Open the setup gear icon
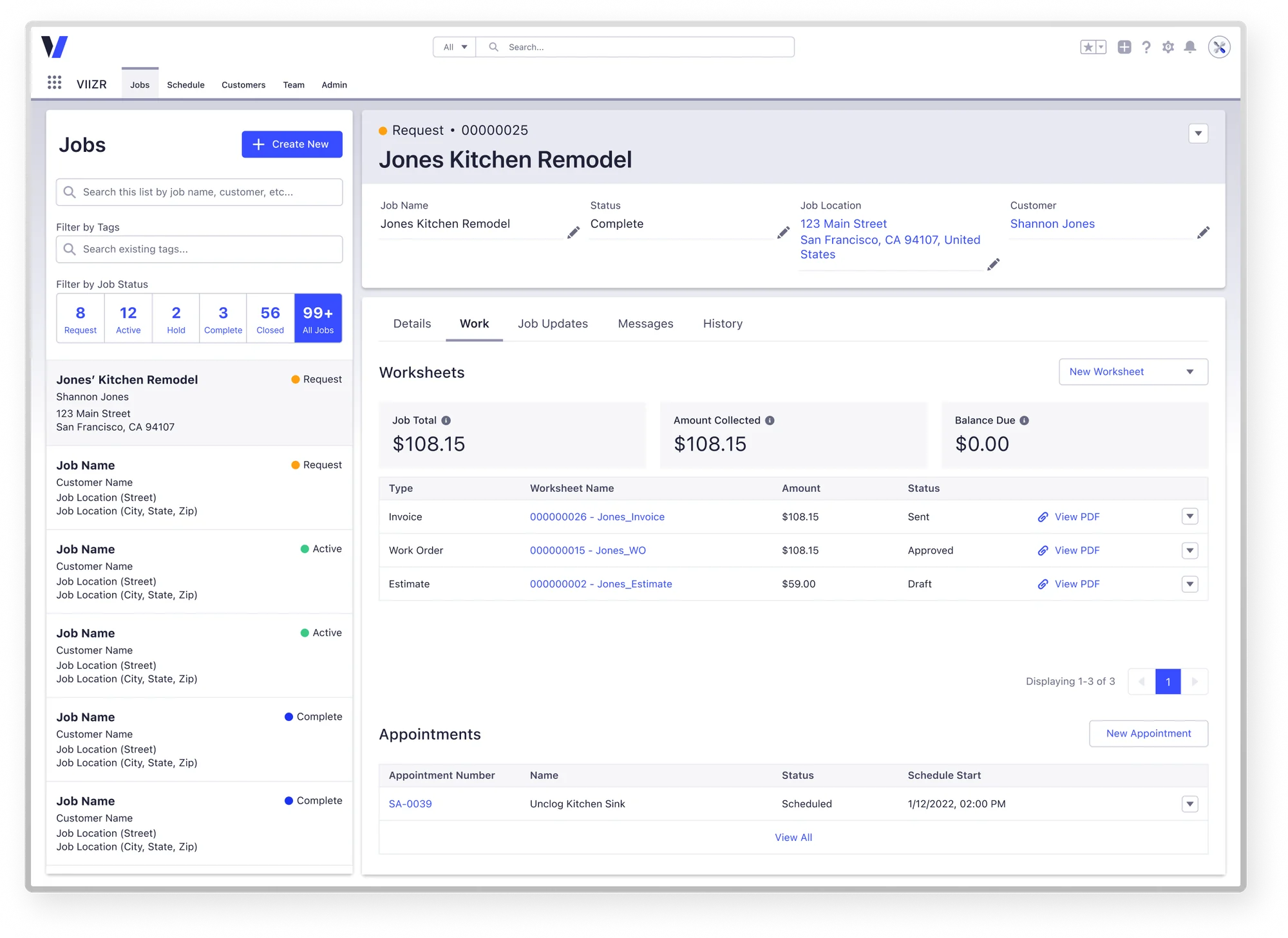This screenshot has width=1288, height=938. (x=1168, y=47)
